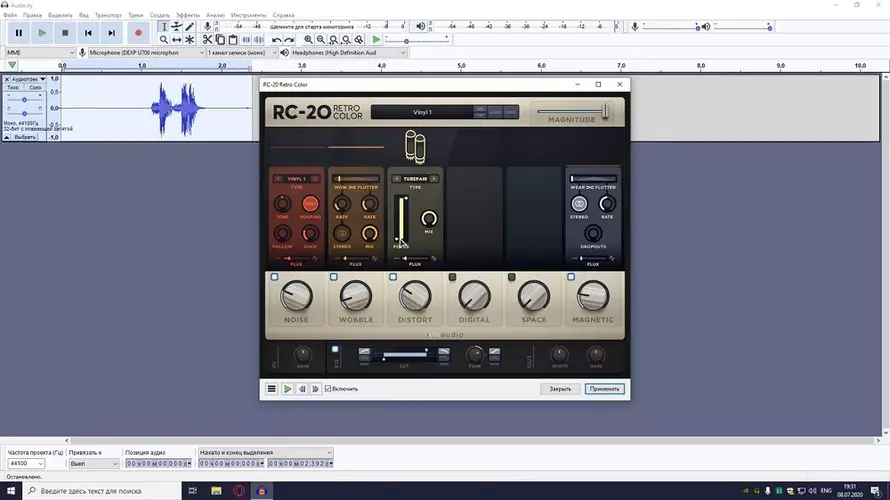Open the Файл menu
This screenshot has height=500, width=890.
(10, 15)
